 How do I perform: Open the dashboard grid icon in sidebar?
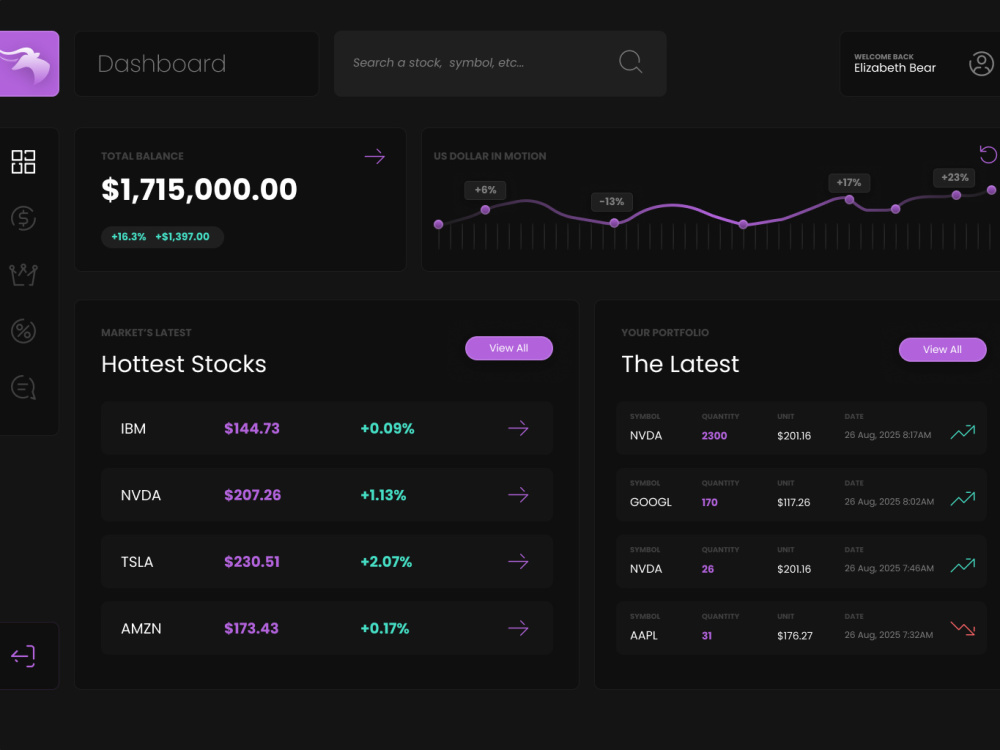click(x=24, y=162)
